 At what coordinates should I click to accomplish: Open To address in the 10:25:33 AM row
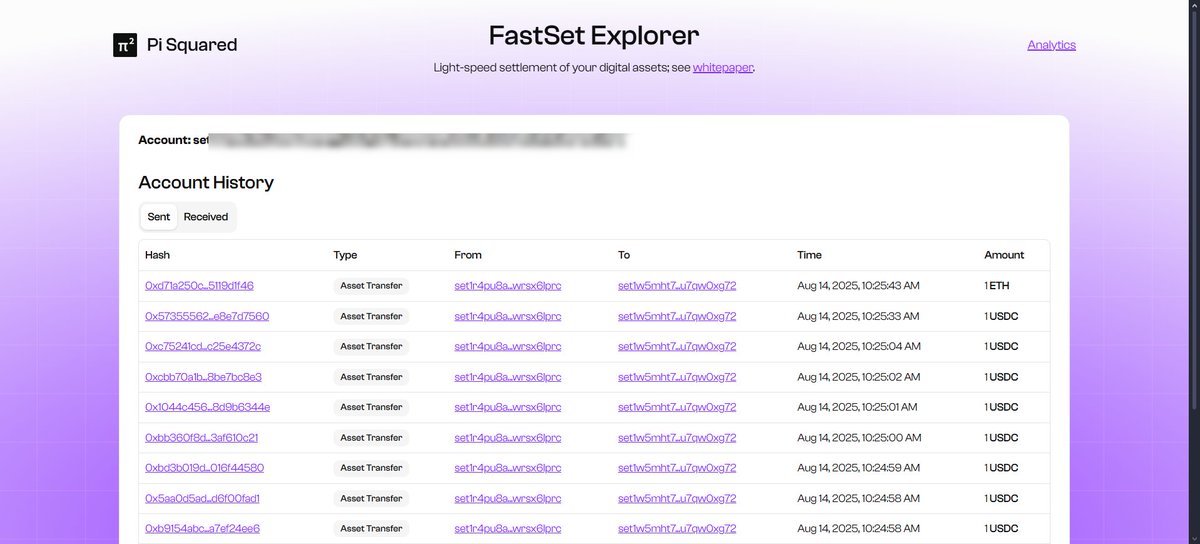tap(677, 316)
